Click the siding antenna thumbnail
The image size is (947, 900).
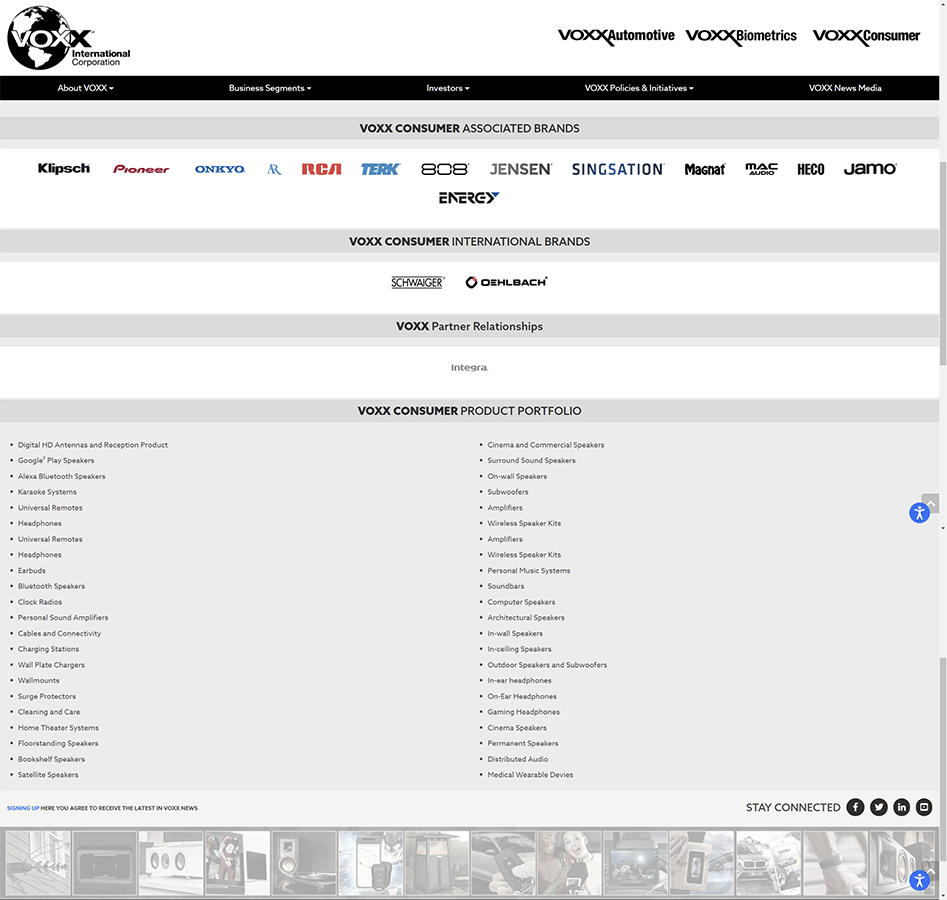click(x=38, y=863)
